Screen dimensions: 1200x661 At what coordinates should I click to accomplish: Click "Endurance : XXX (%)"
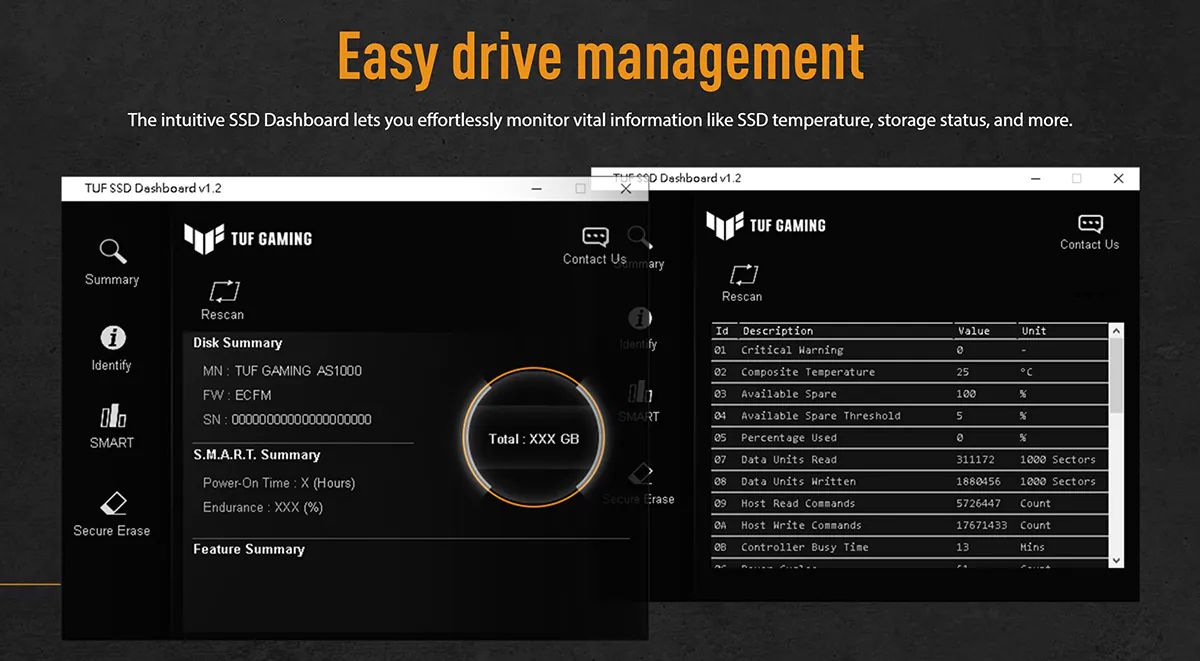(x=263, y=507)
